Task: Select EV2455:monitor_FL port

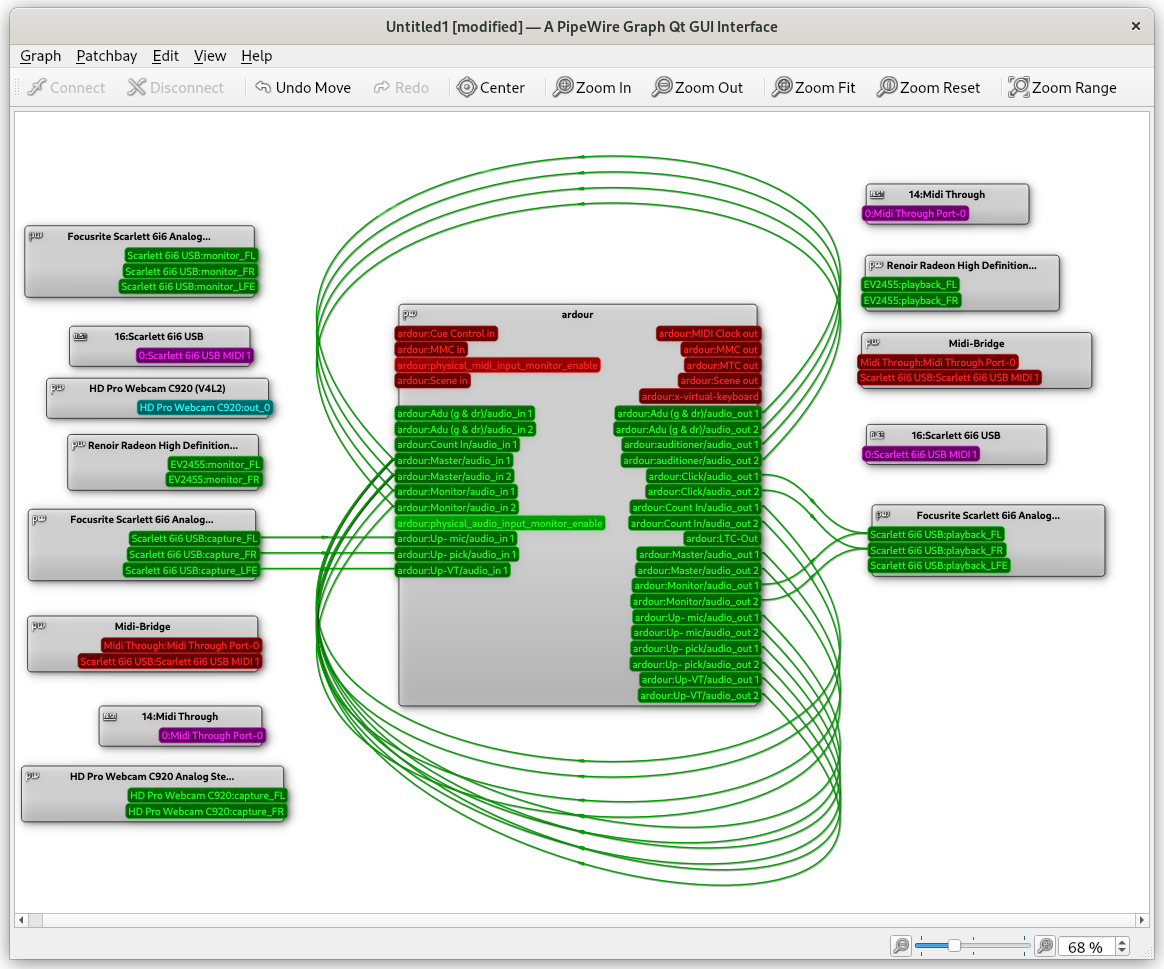Action: [x=215, y=465]
